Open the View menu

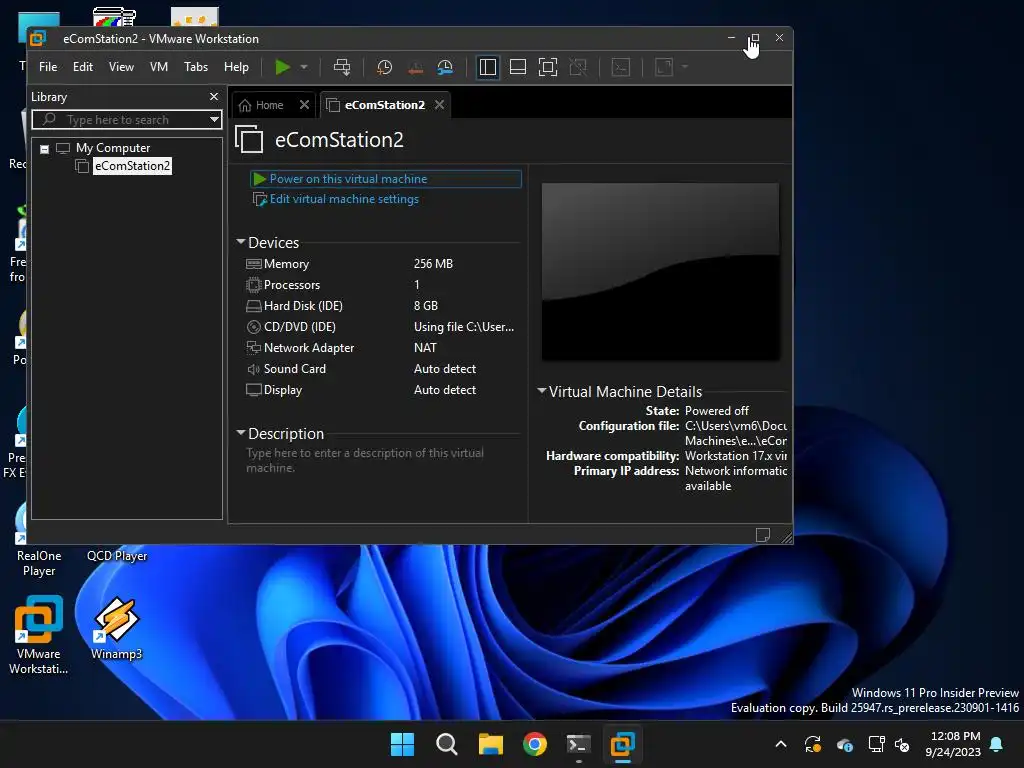tap(121, 67)
